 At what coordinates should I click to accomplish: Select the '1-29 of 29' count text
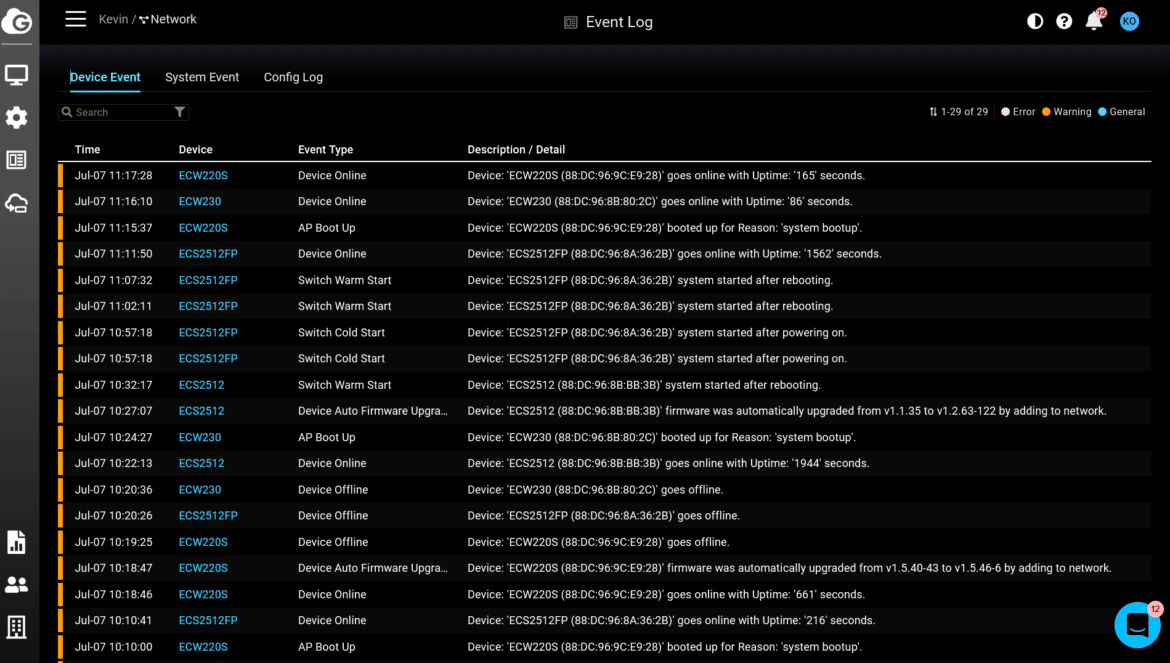pos(964,112)
